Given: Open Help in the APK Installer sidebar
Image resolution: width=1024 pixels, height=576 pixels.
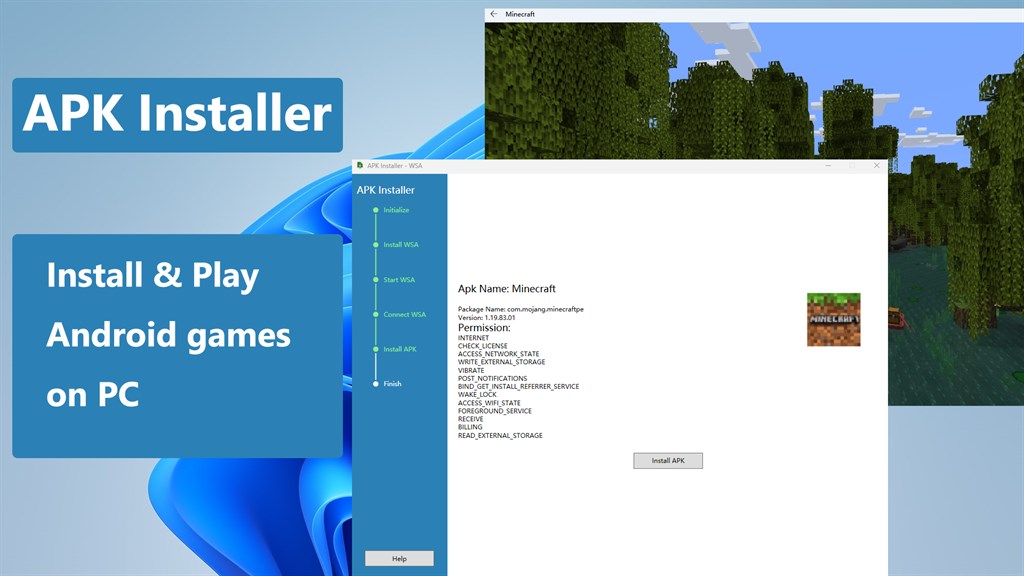Looking at the screenshot, I should click(399, 558).
